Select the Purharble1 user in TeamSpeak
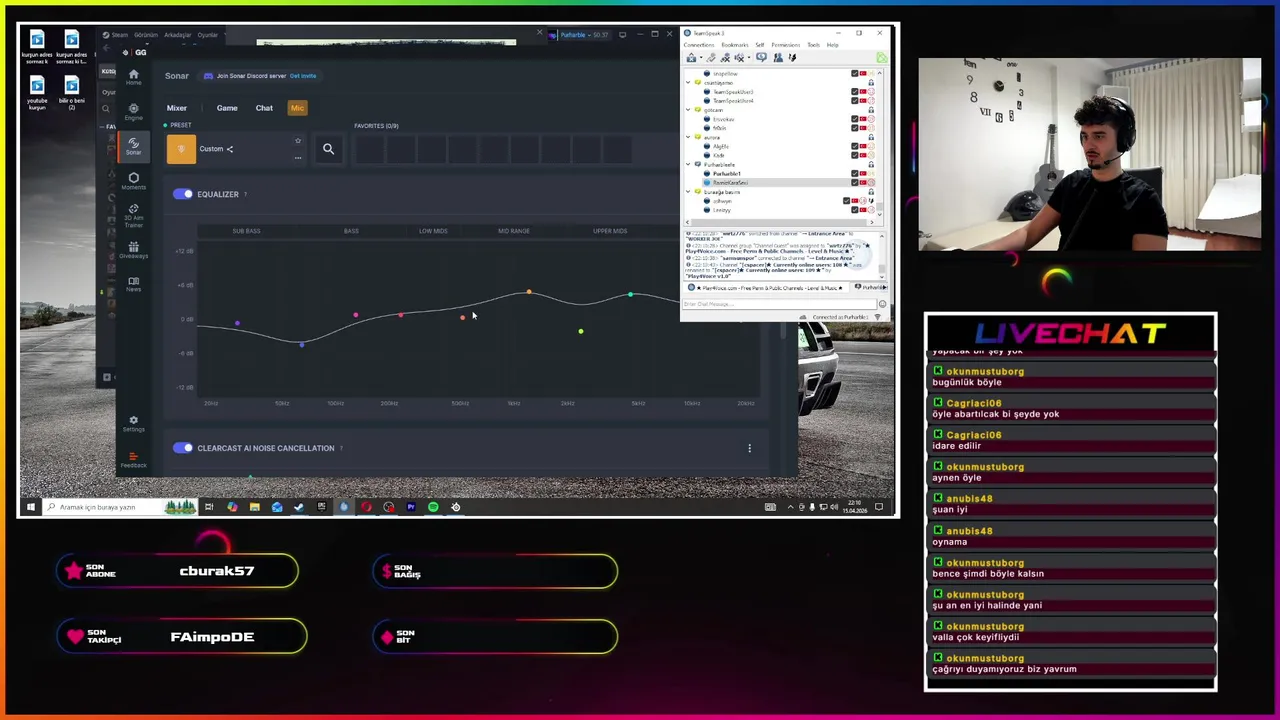1280x720 pixels. click(727, 174)
